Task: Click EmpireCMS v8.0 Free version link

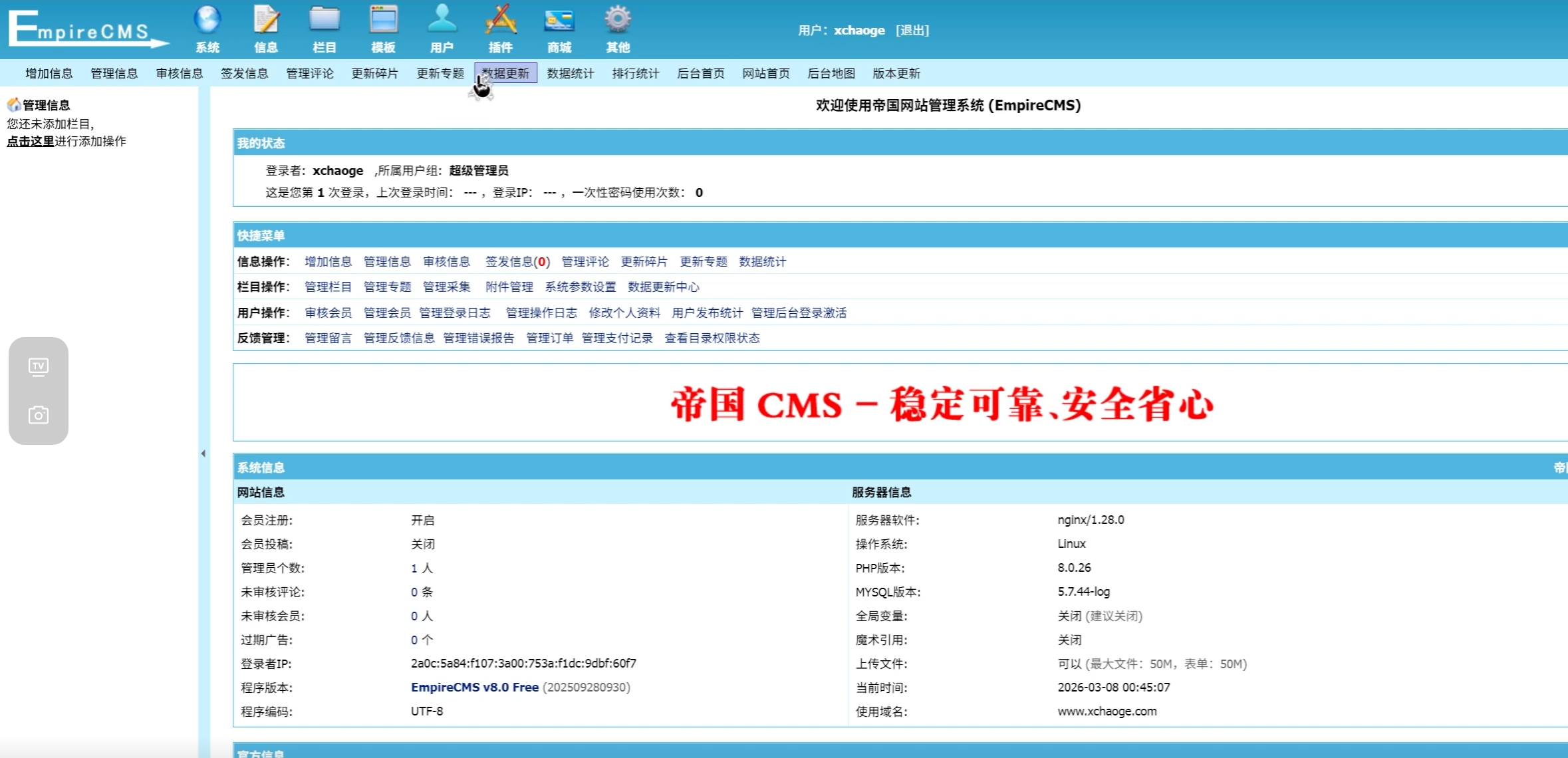Action: click(474, 687)
